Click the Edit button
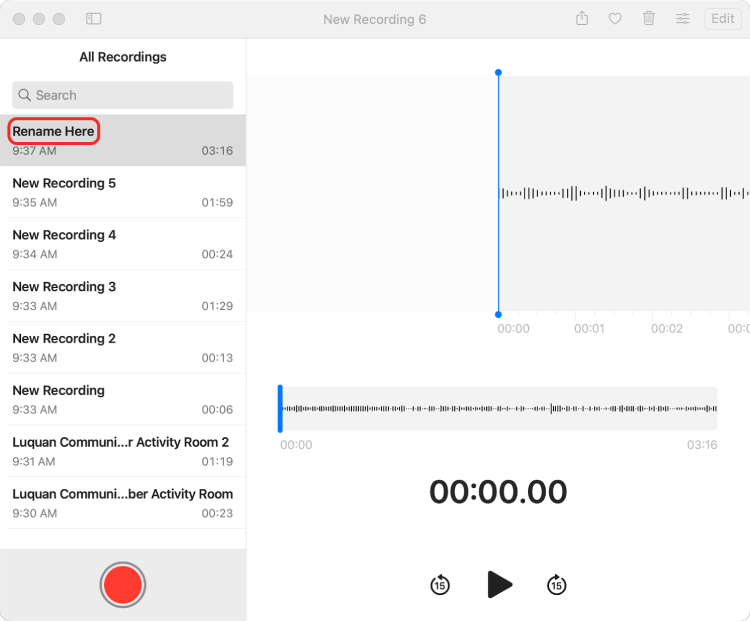Viewport: 750px width, 621px height. click(722, 19)
